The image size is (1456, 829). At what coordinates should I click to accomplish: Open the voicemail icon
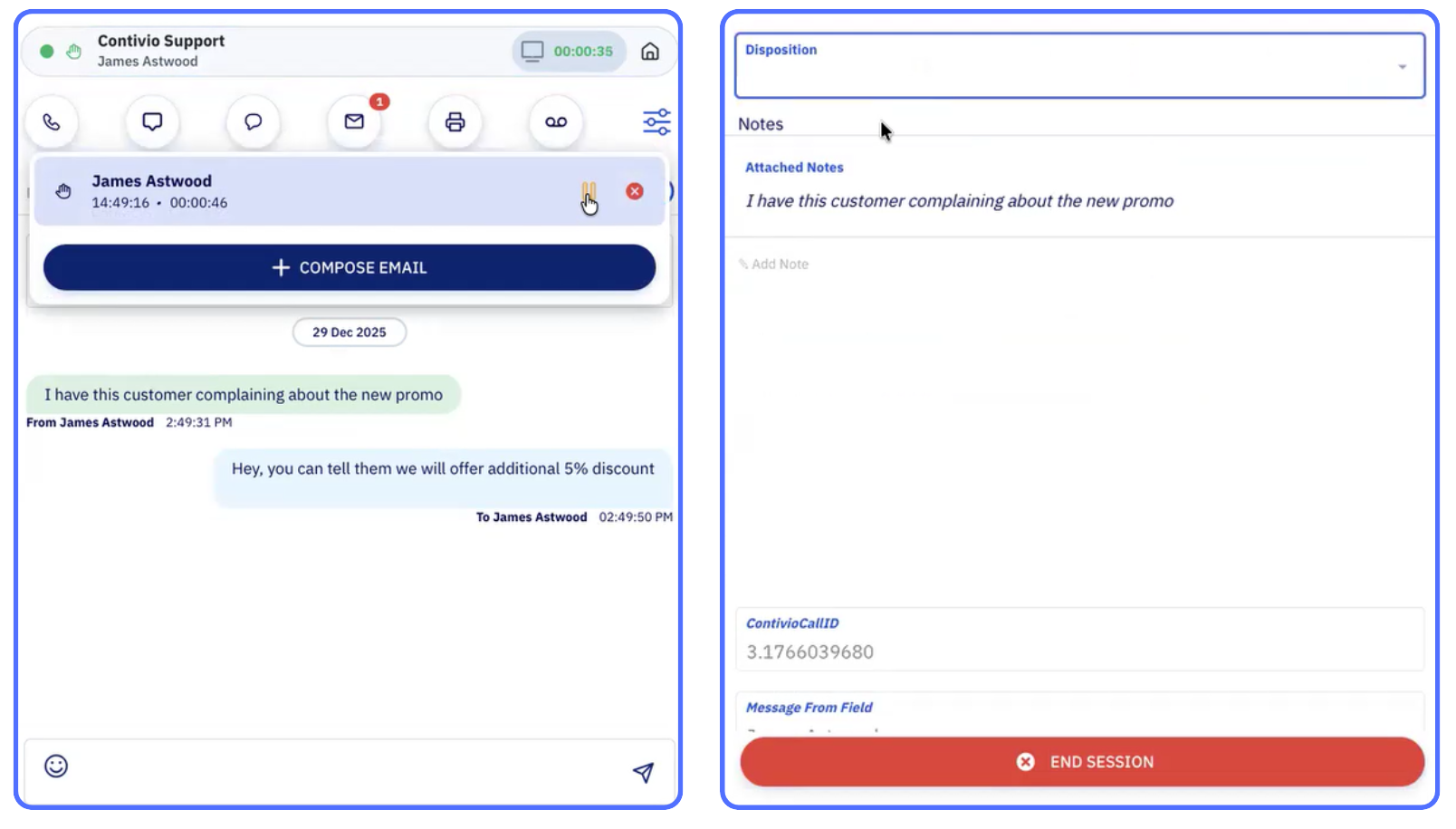pos(556,121)
